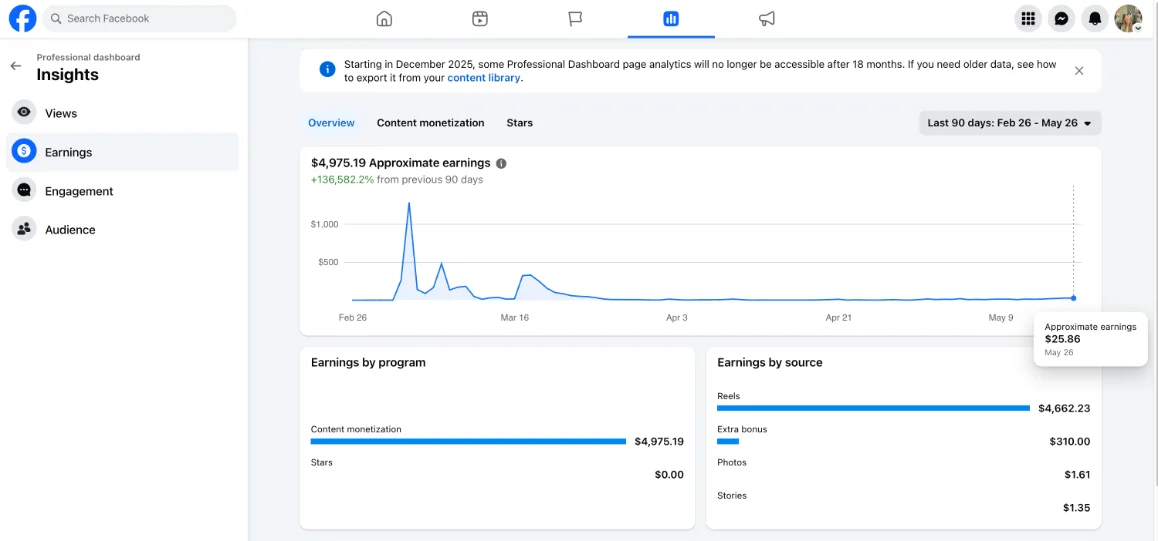Click the Search Facebook field
Viewport: 1158px width, 541px height.
139,18
